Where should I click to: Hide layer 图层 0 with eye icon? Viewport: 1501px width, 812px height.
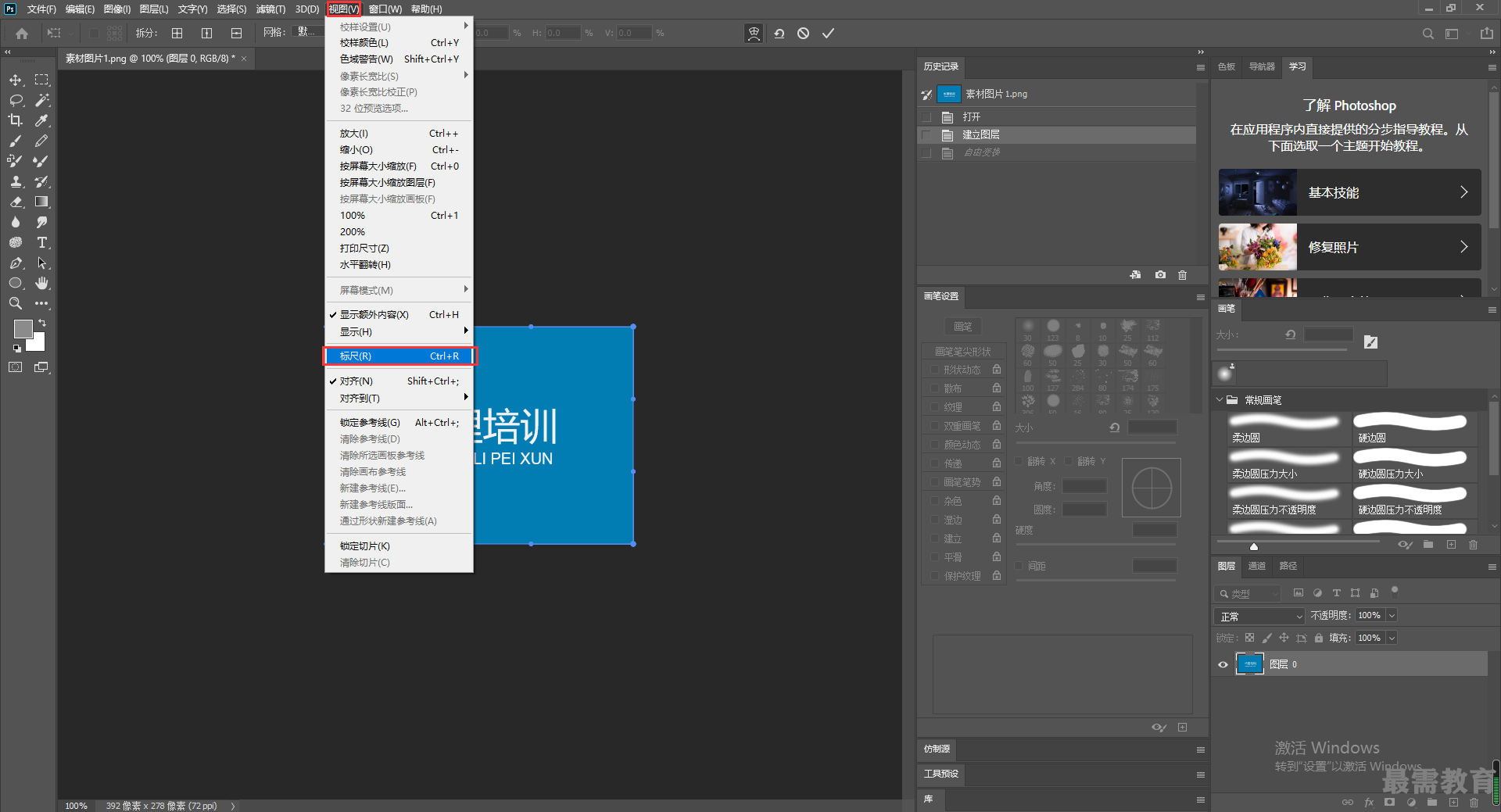[1223, 664]
